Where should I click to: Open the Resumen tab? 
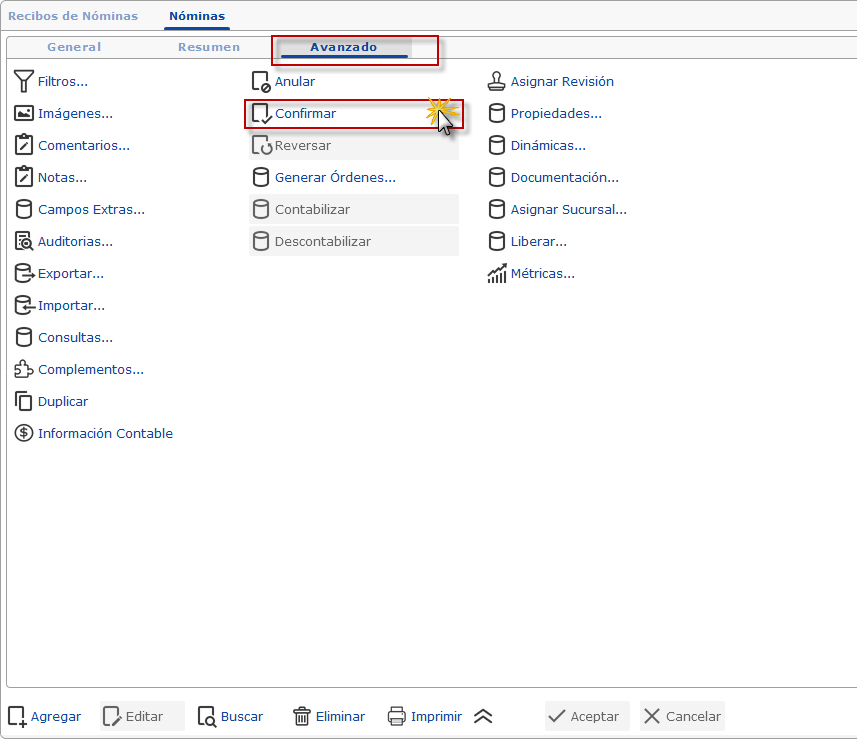pos(209,47)
